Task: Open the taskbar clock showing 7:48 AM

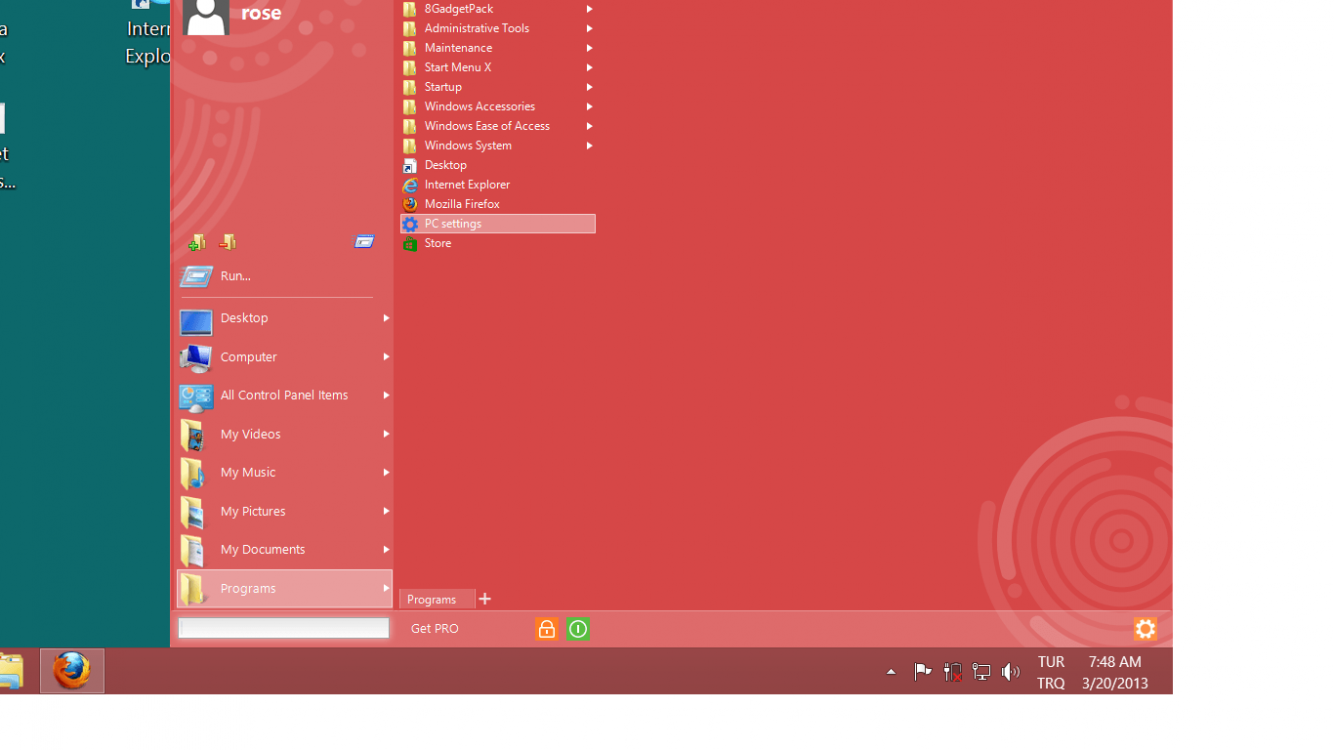Action: 1115,673
